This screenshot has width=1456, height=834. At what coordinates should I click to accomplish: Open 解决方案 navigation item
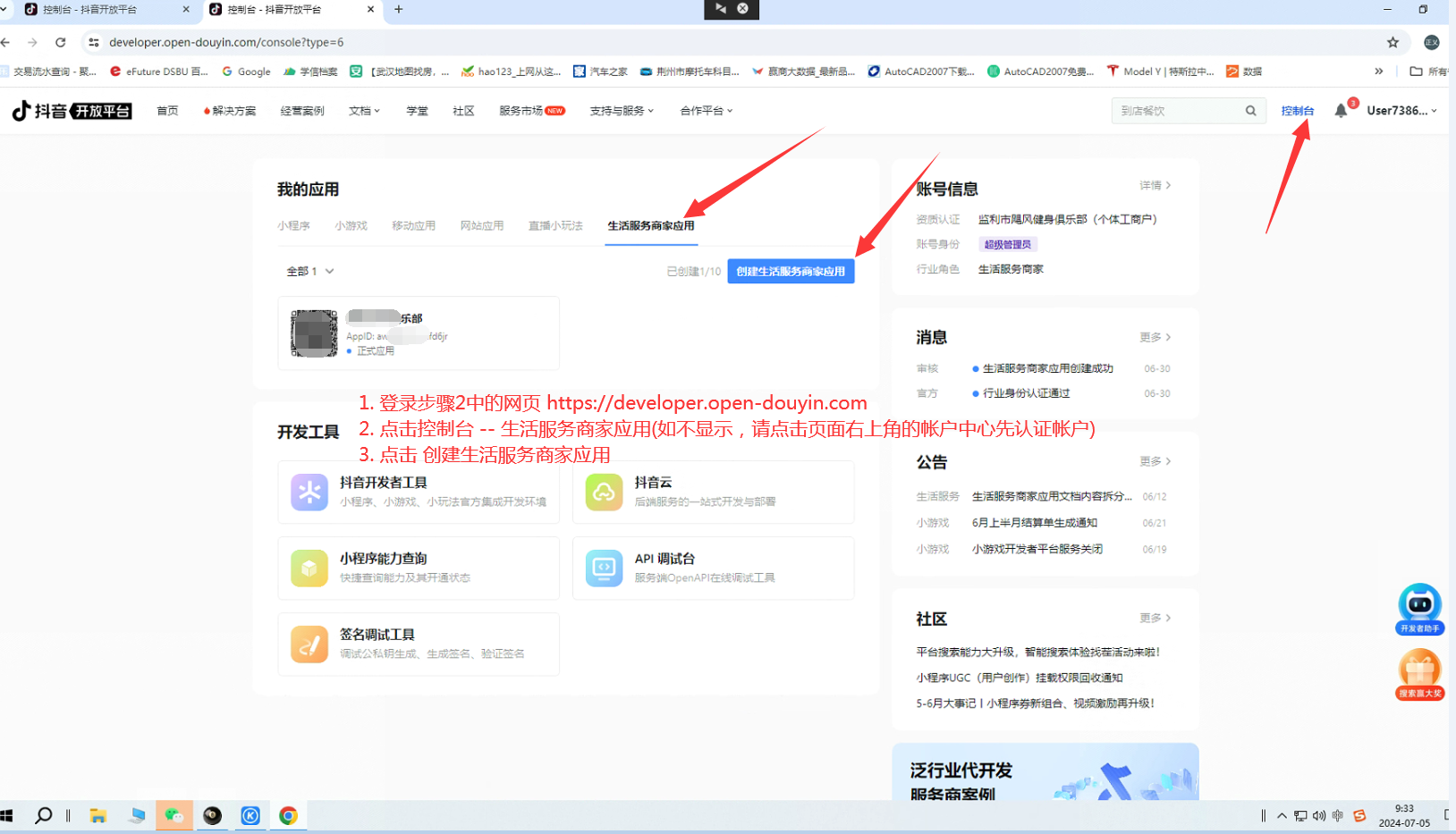tap(230, 111)
